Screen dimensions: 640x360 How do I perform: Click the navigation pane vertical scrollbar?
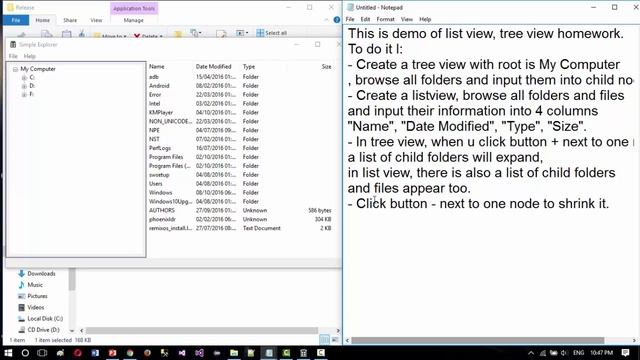tap(72, 279)
